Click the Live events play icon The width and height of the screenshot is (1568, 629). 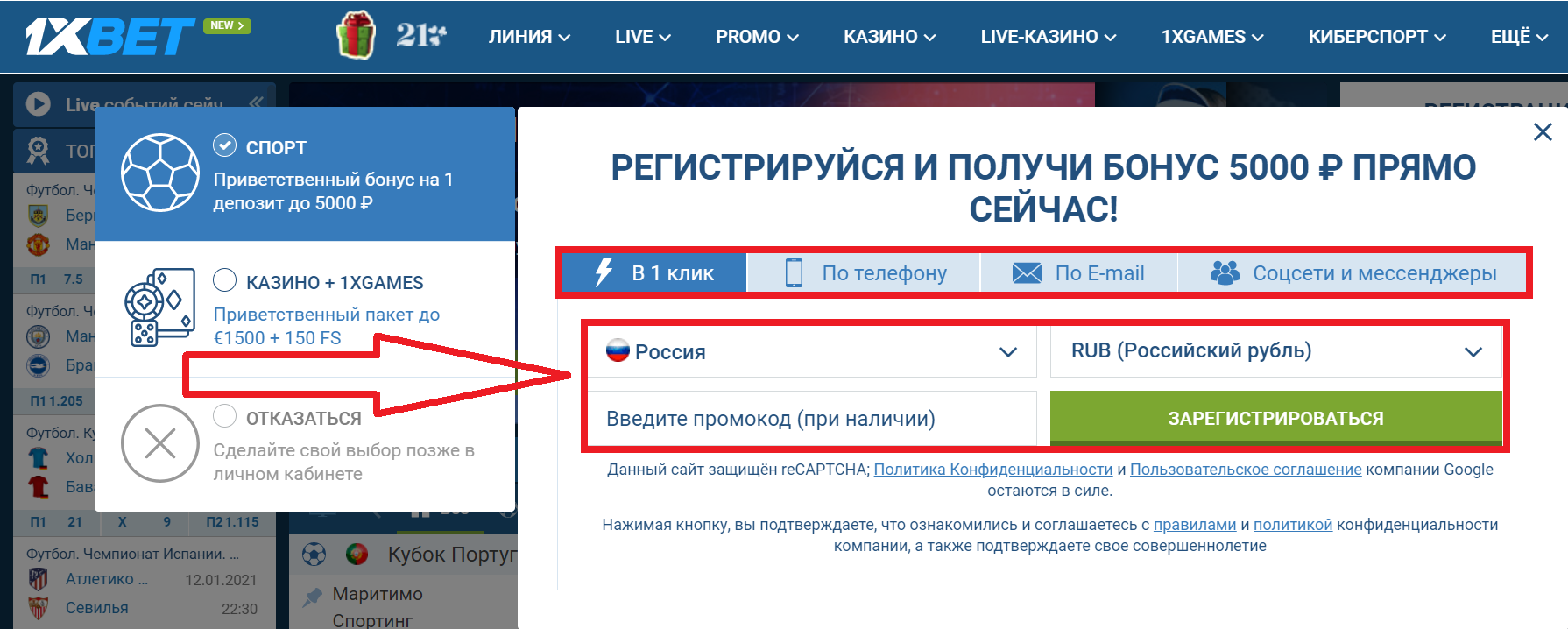click(39, 104)
